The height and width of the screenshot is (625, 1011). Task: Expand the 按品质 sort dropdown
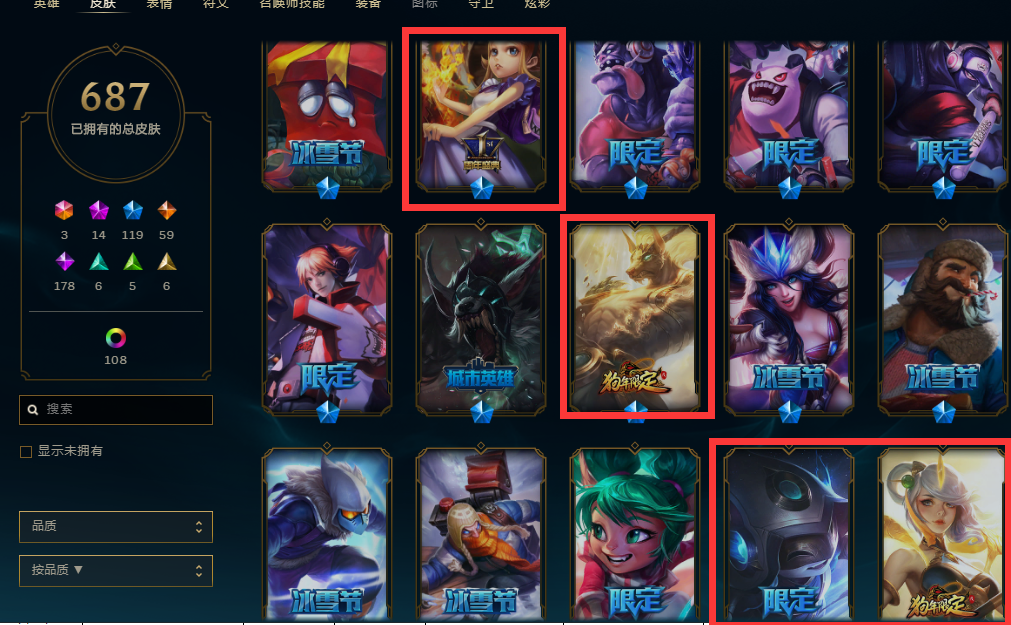coord(116,571)
